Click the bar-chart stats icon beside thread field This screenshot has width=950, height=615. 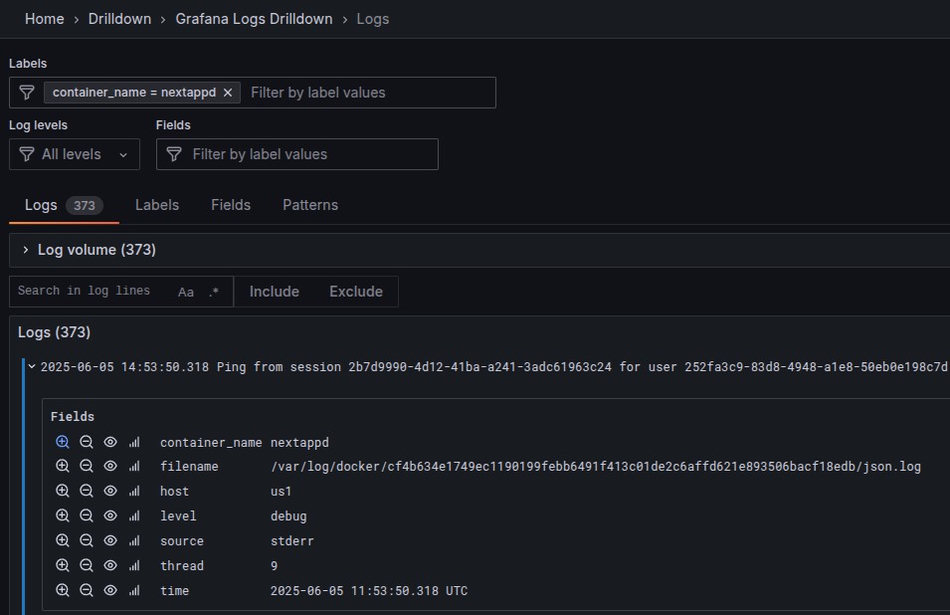134,566
